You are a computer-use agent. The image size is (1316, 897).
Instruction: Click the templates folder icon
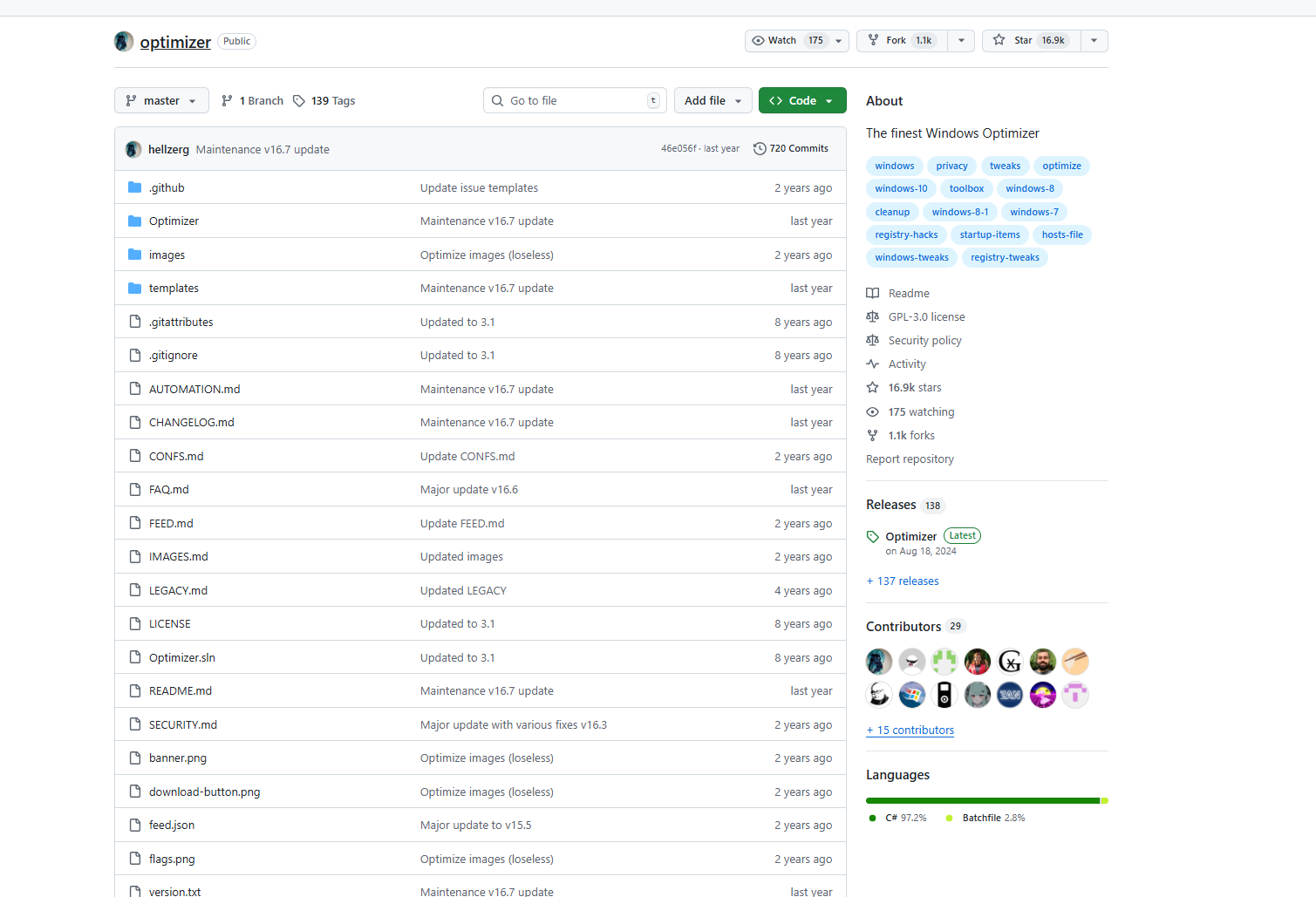(x=134, y=289)
